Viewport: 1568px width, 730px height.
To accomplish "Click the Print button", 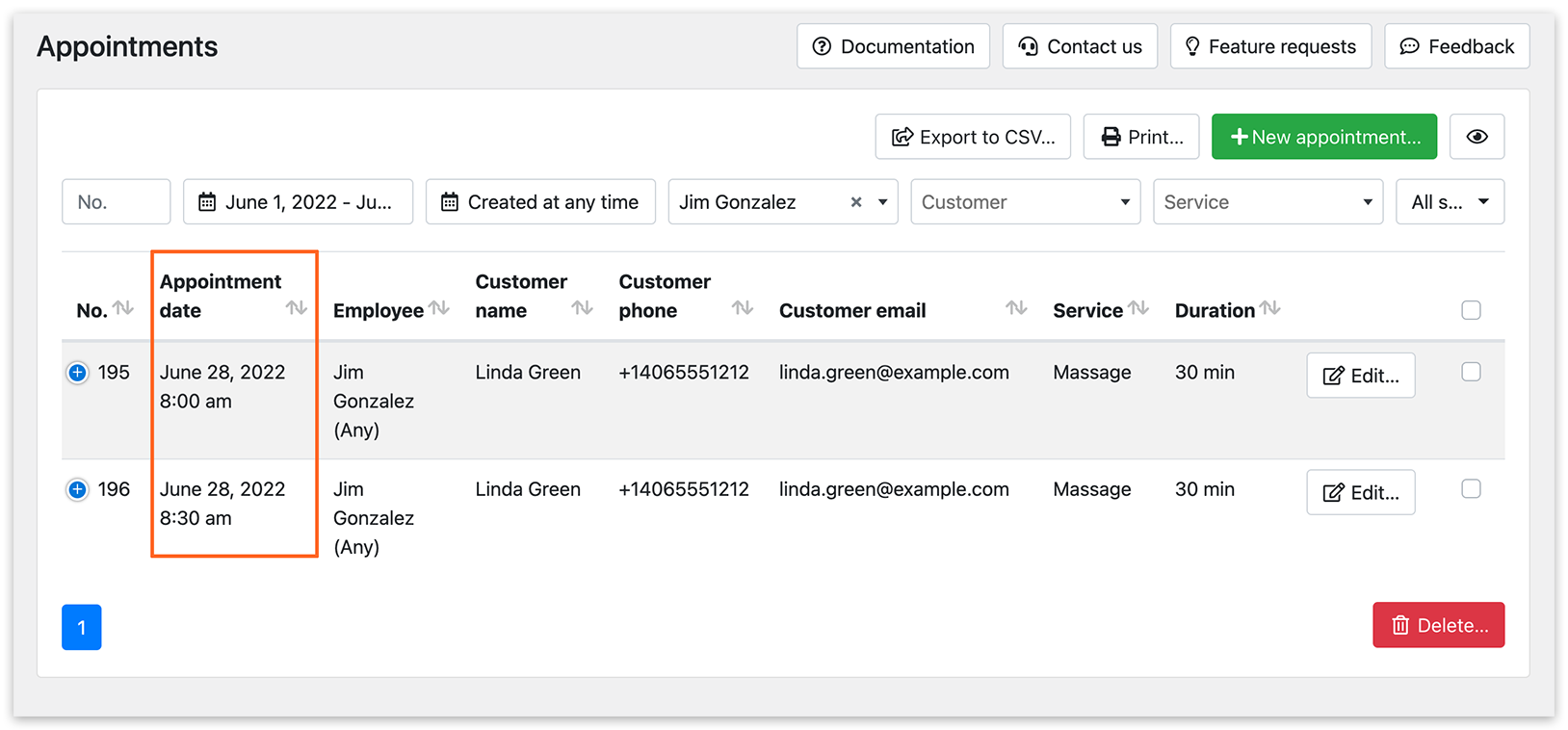I will tap(1141, 137).
